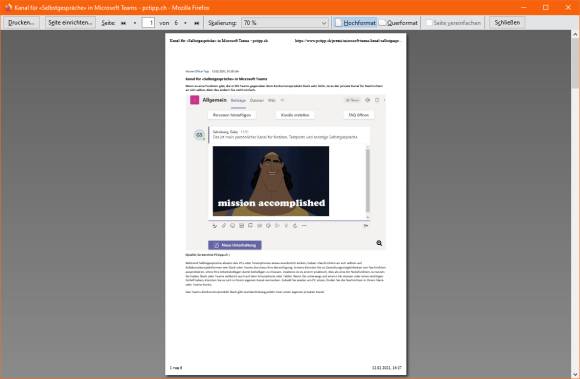Maximize the Firefox window
This screenshot has height=379, width=580.
(546, 7)
